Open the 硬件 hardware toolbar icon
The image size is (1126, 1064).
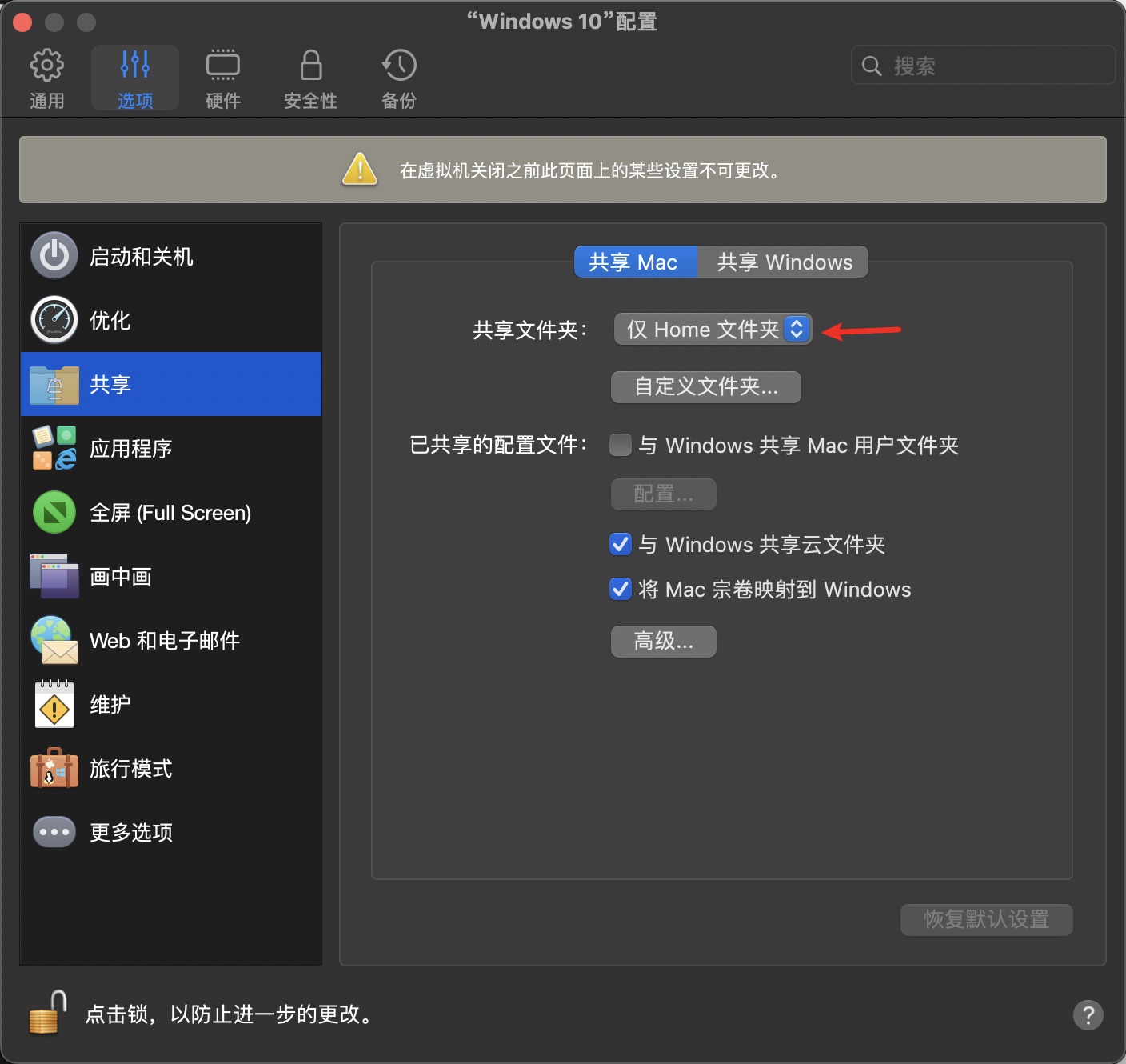pos(222,65)
